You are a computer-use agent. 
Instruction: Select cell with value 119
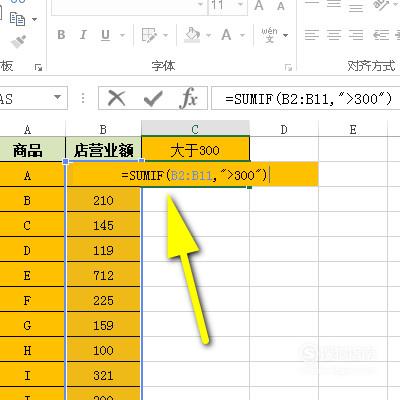103,250
